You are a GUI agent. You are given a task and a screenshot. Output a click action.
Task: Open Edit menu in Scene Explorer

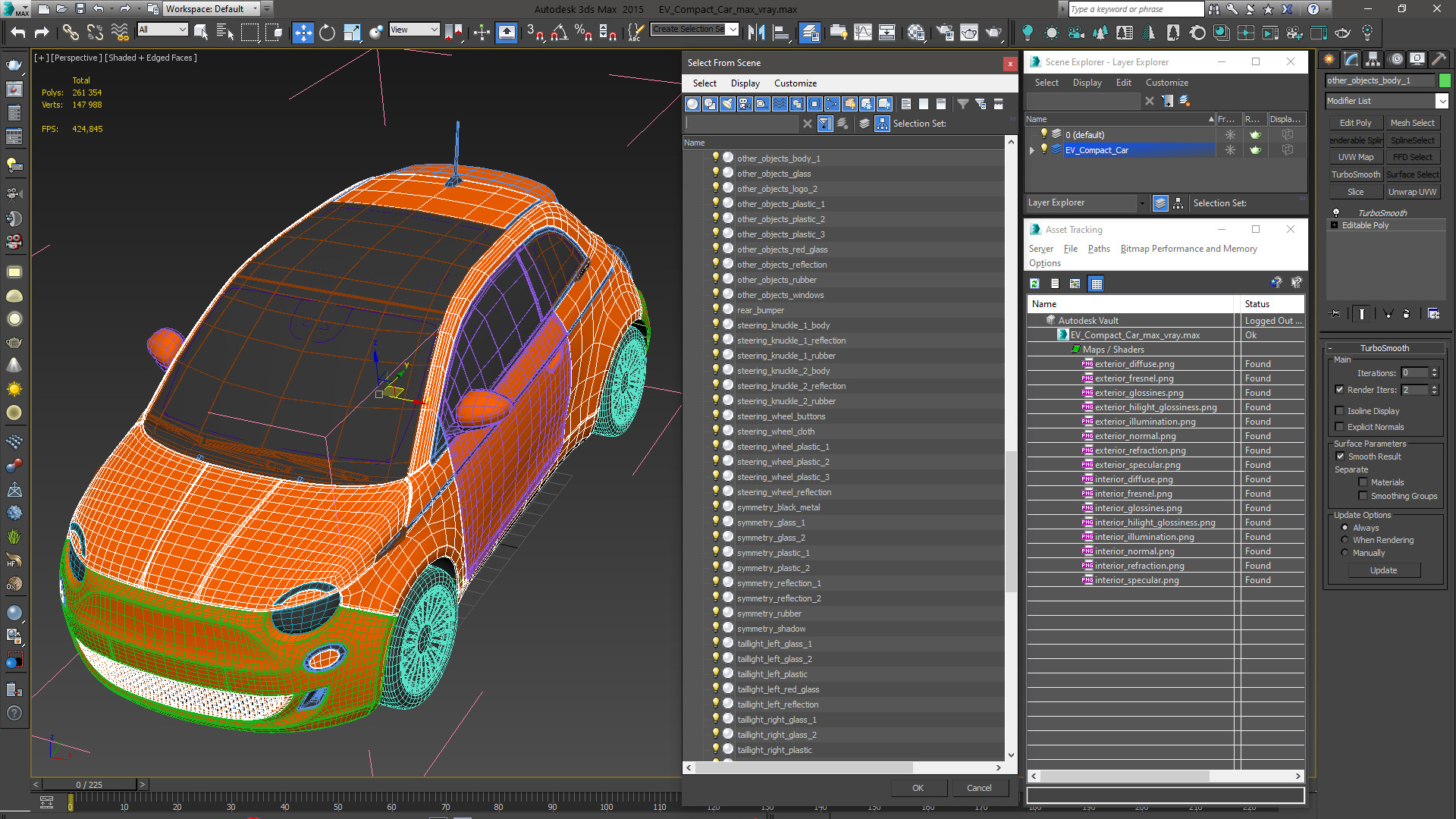click(x=1123, y=82)
